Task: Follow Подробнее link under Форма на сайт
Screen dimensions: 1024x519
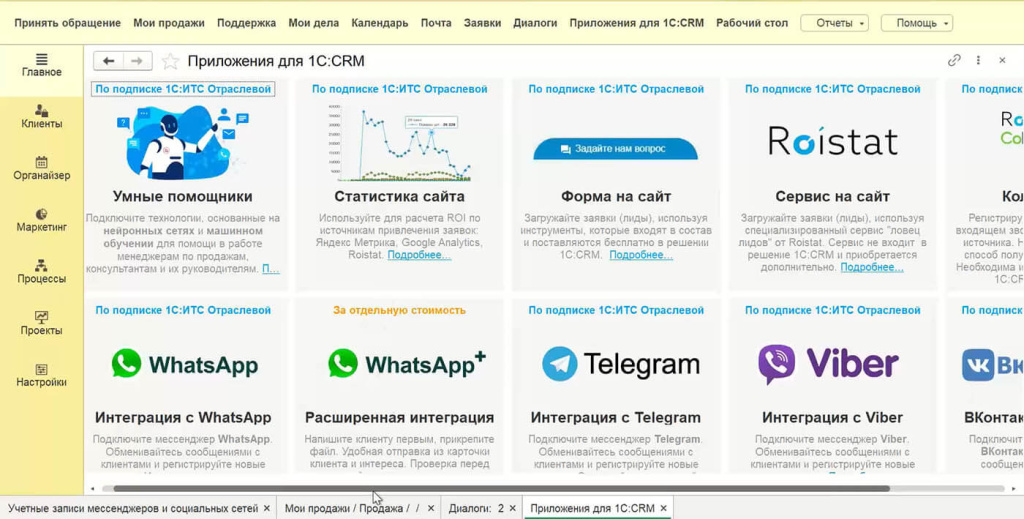Action: [641, 255]
